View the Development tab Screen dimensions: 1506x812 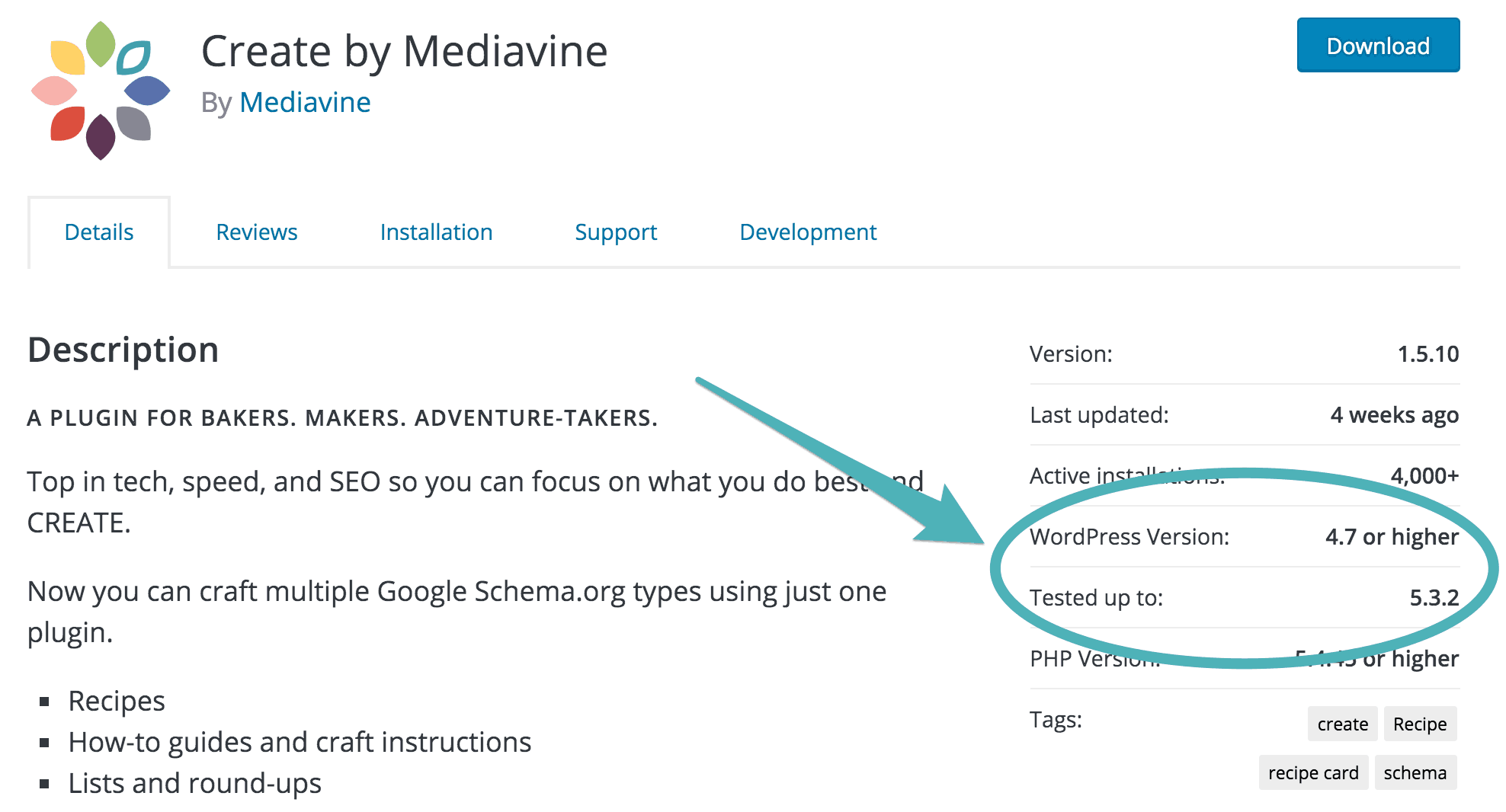808,232
